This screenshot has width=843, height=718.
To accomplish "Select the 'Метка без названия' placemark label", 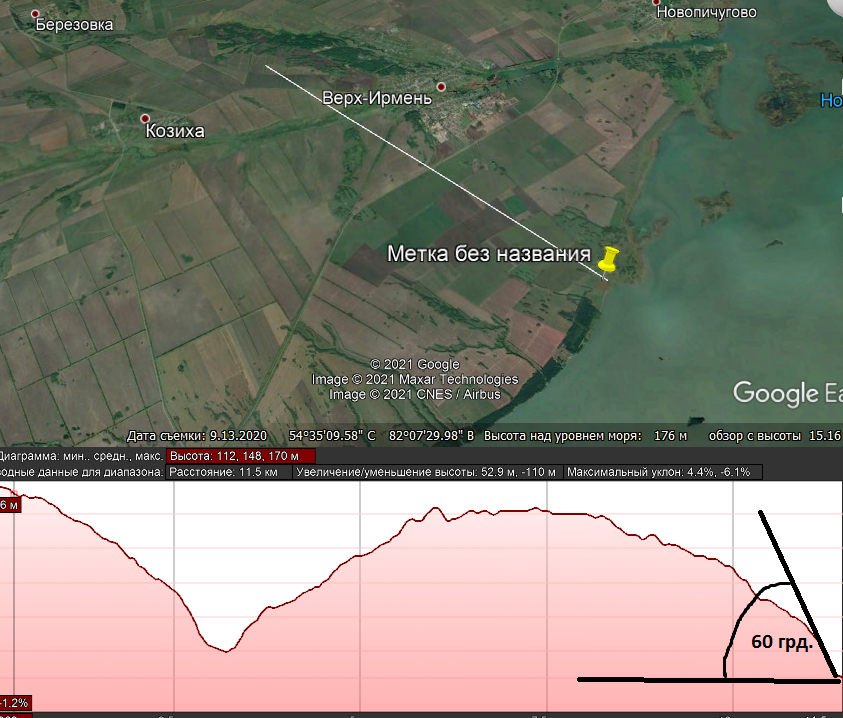I will 488,254.
